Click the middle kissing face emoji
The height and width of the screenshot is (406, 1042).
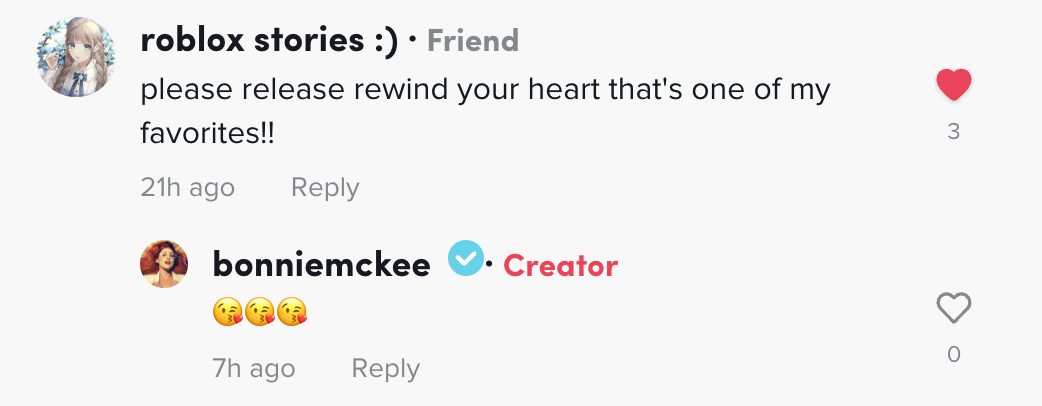(x=260, y=313)
